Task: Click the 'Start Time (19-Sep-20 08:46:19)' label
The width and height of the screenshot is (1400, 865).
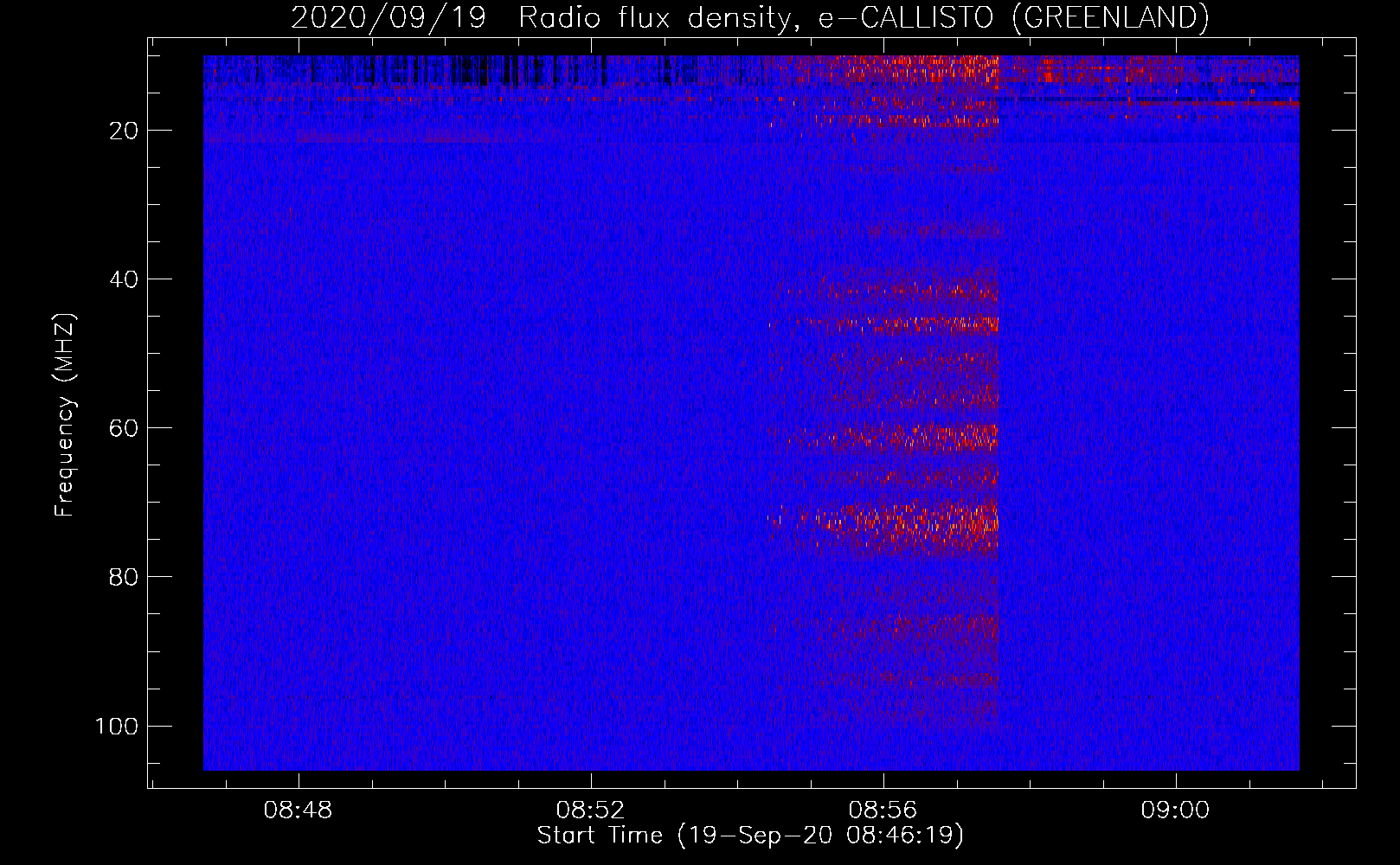Action: tap(750, 836)
